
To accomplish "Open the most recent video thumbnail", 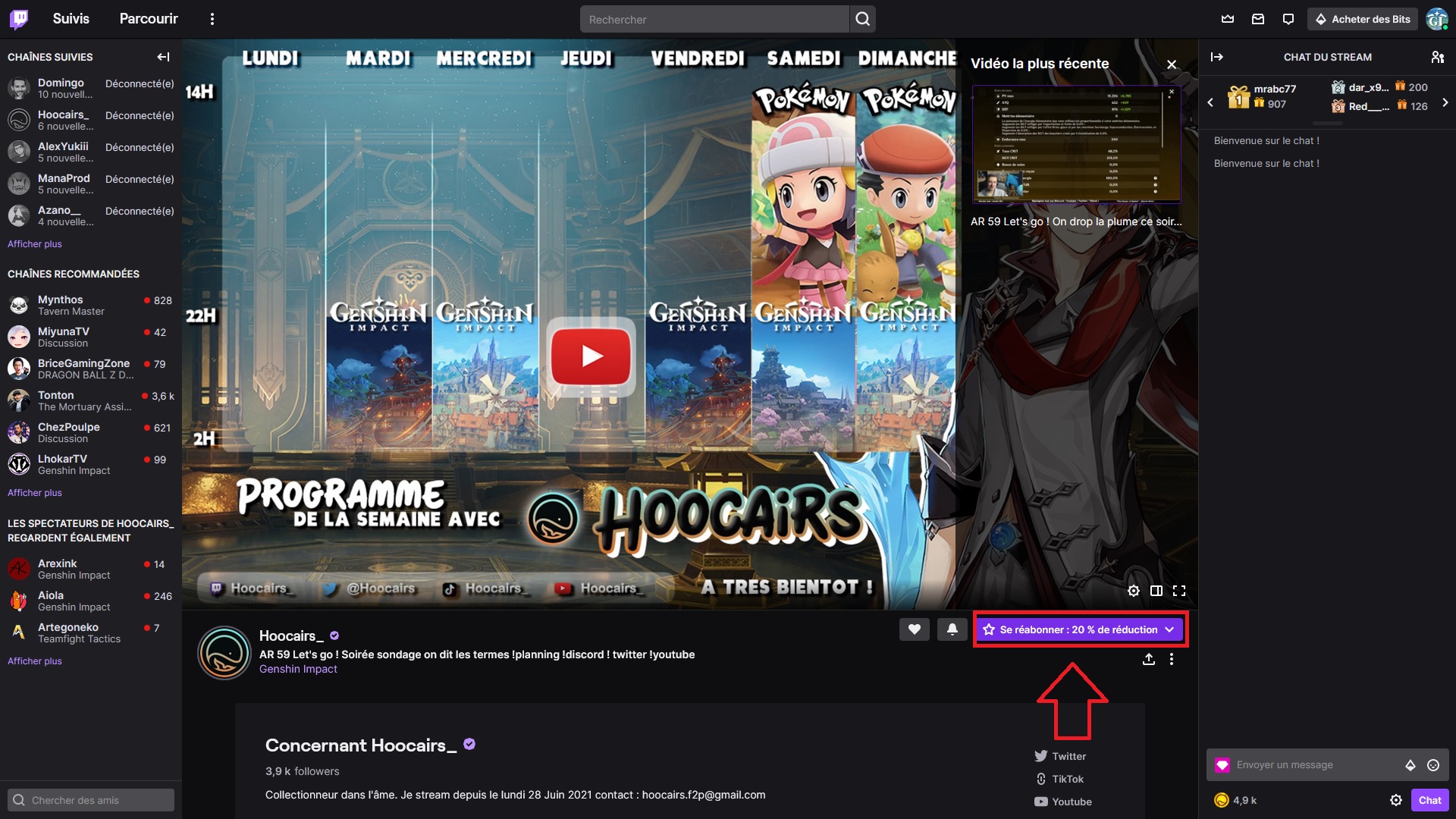I will click(1076, 144).
